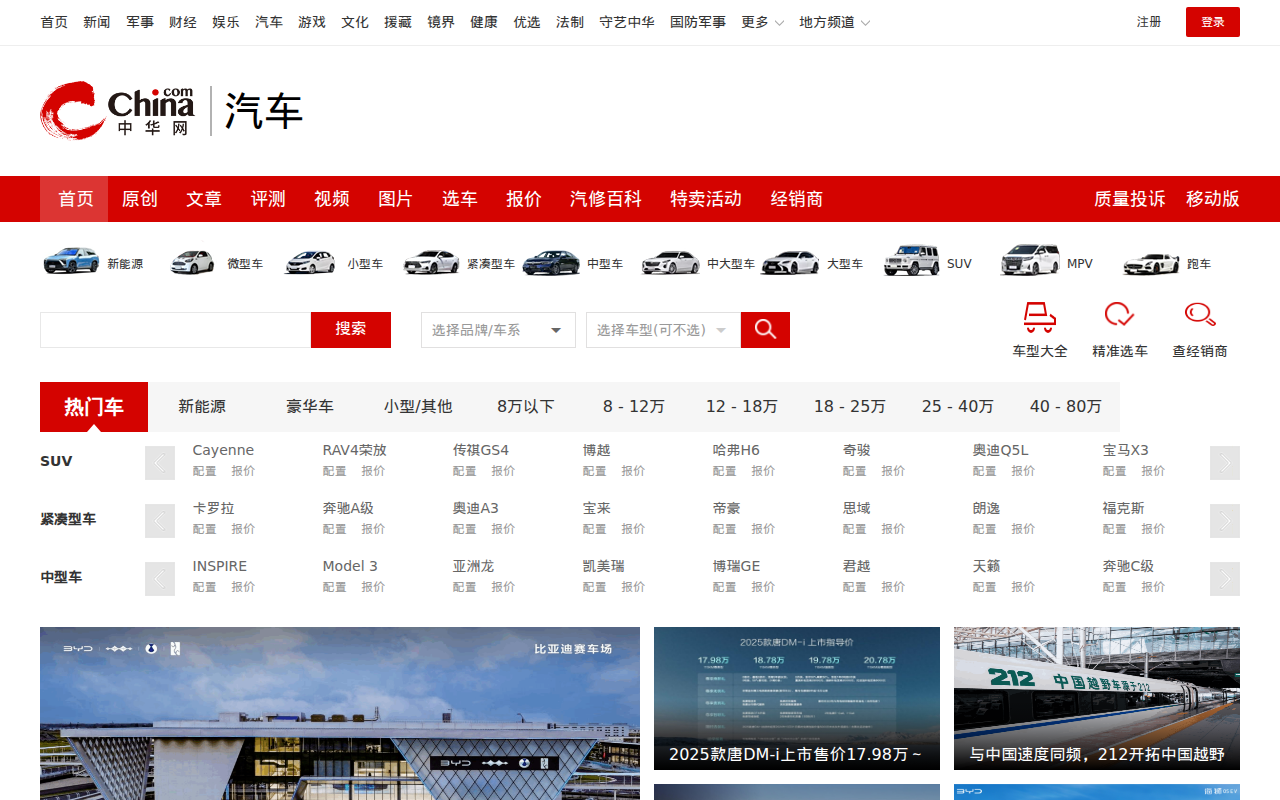
Task: Open the 2025款唐DM-i news thumbnail
Action: pyautogui.click(x=797, y=698)
